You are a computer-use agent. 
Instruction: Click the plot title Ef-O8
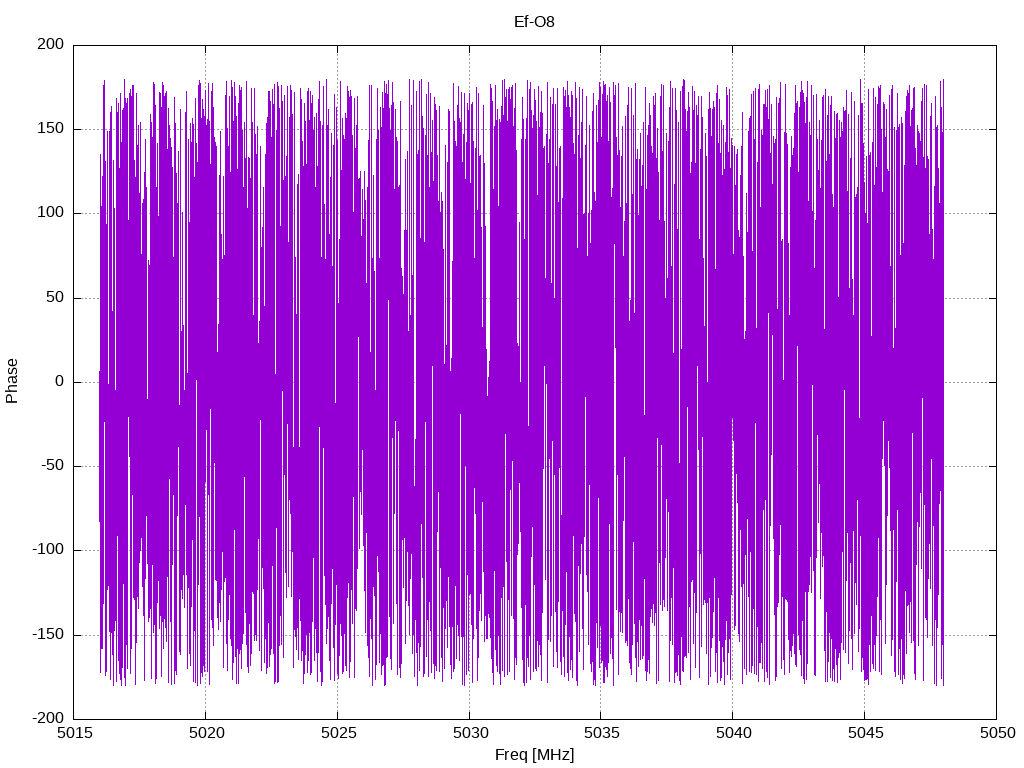click(x=534, y=22)
